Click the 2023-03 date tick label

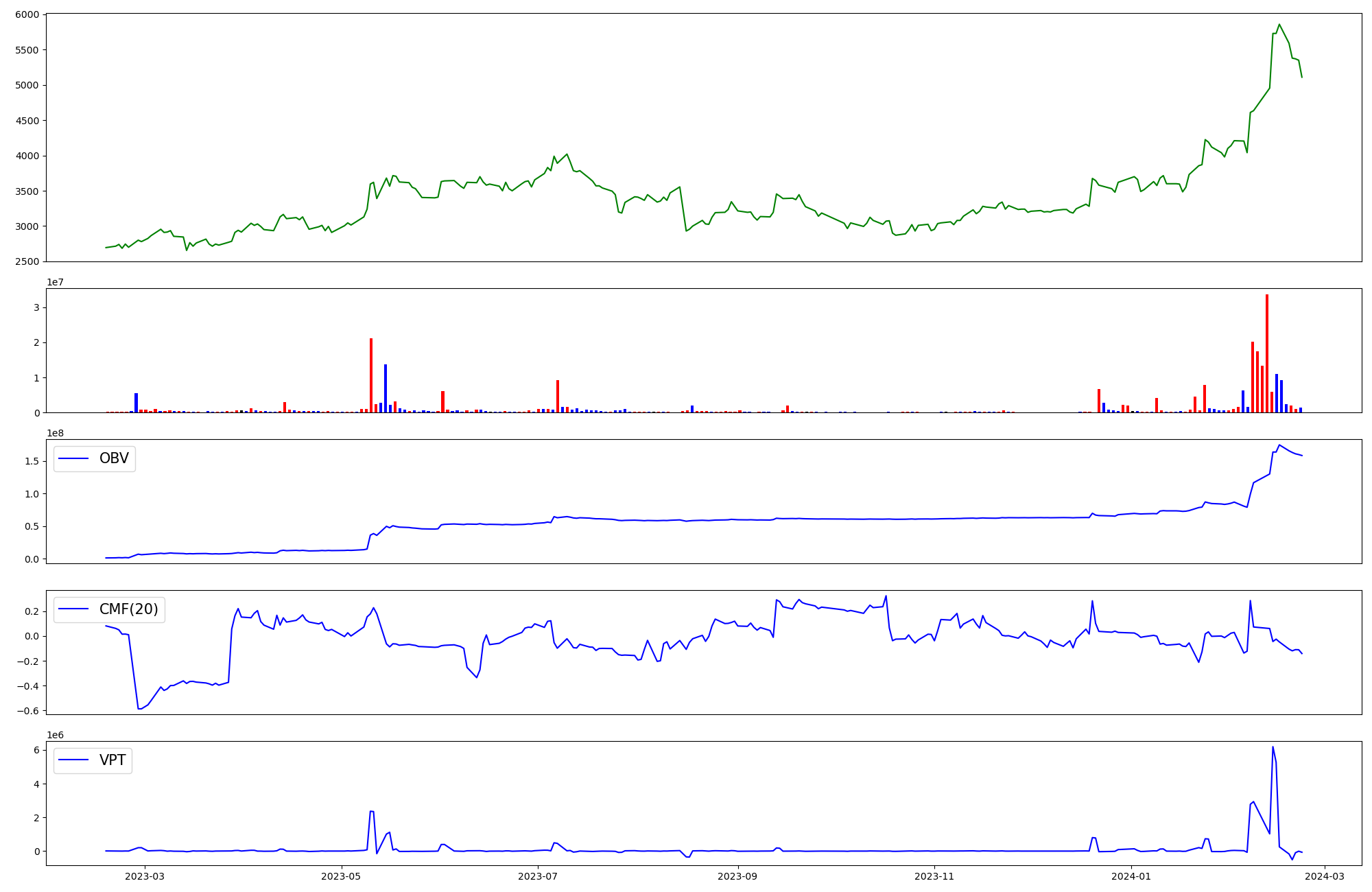(x=145, y=876)
